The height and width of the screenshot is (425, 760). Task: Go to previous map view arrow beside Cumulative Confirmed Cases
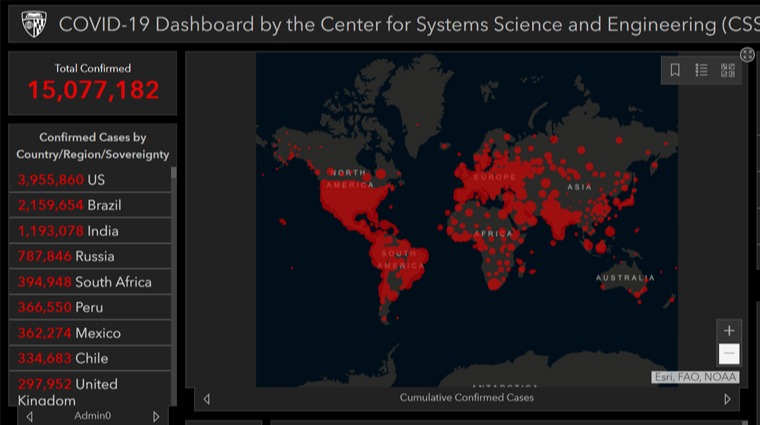click(207, 399)
